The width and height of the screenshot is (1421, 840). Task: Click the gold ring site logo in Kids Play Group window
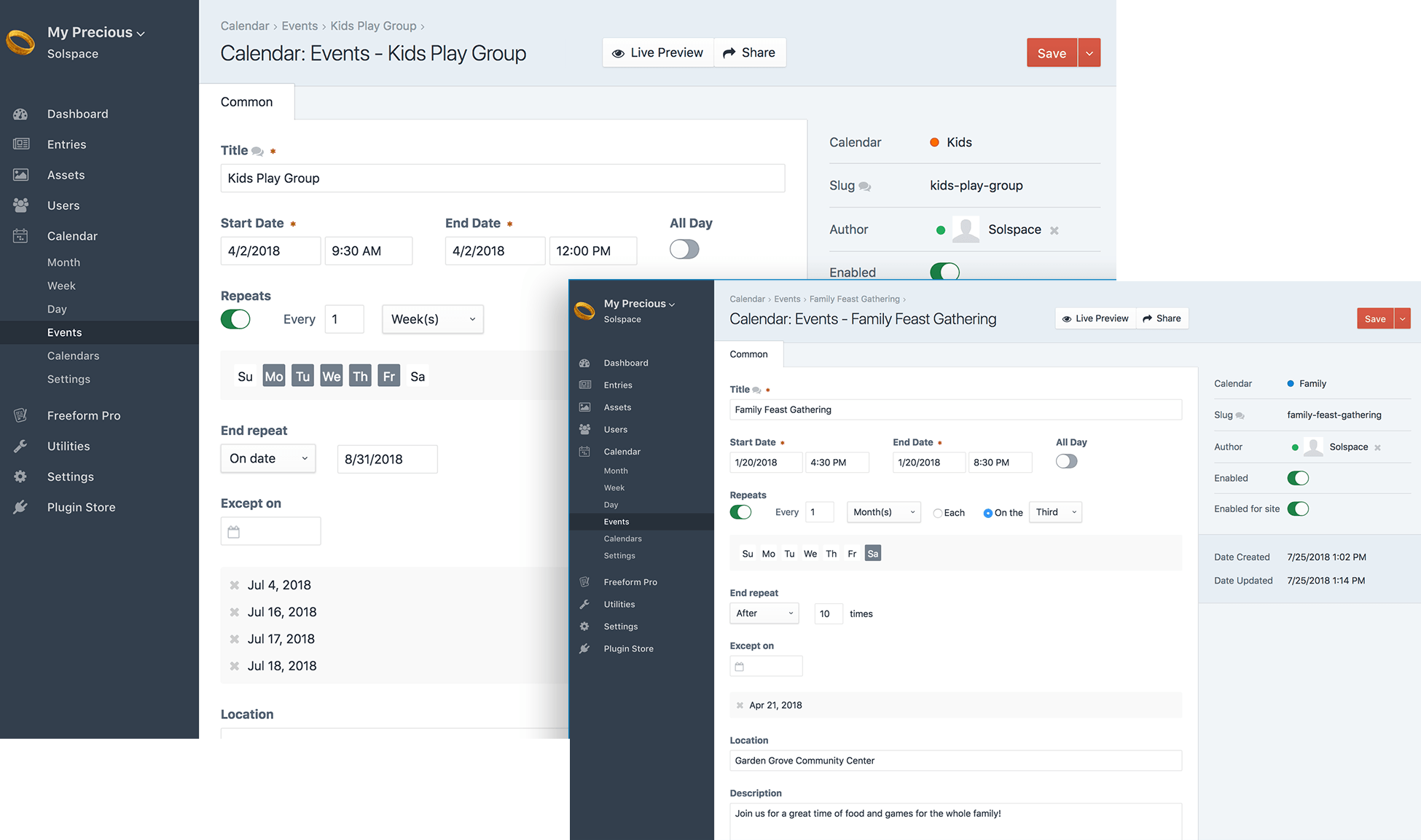tap(20, 42)
